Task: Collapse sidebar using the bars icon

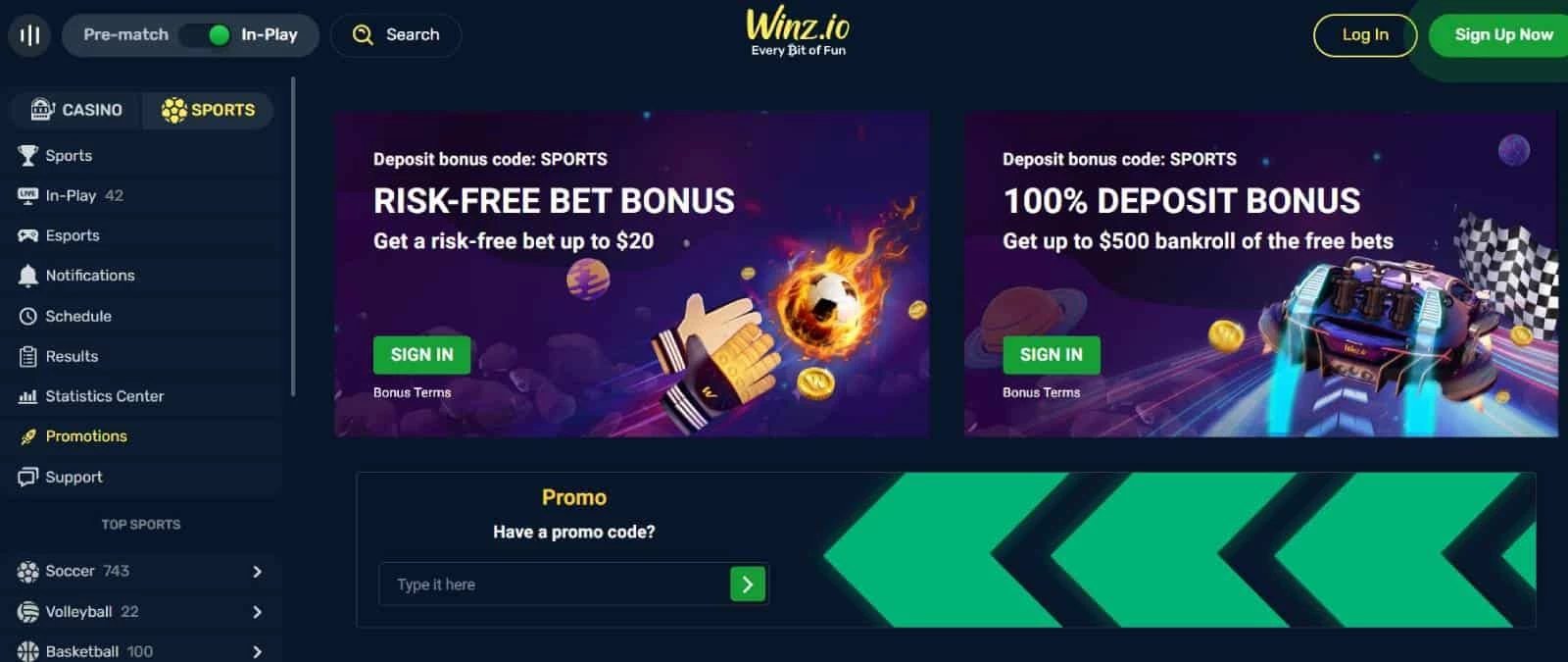Action: 29,35
